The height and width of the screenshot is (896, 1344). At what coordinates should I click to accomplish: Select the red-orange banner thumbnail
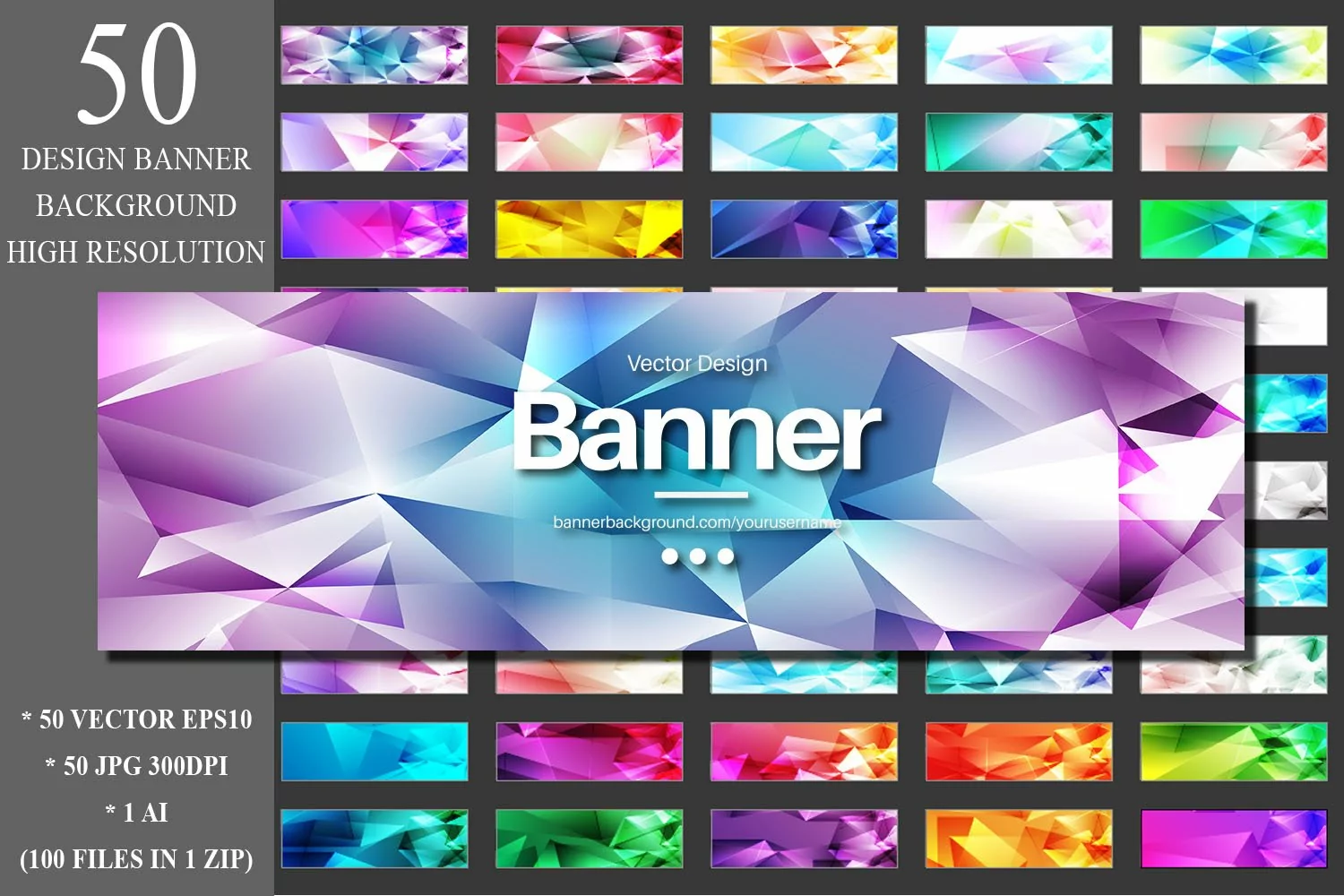click(x=1019, y=752)
